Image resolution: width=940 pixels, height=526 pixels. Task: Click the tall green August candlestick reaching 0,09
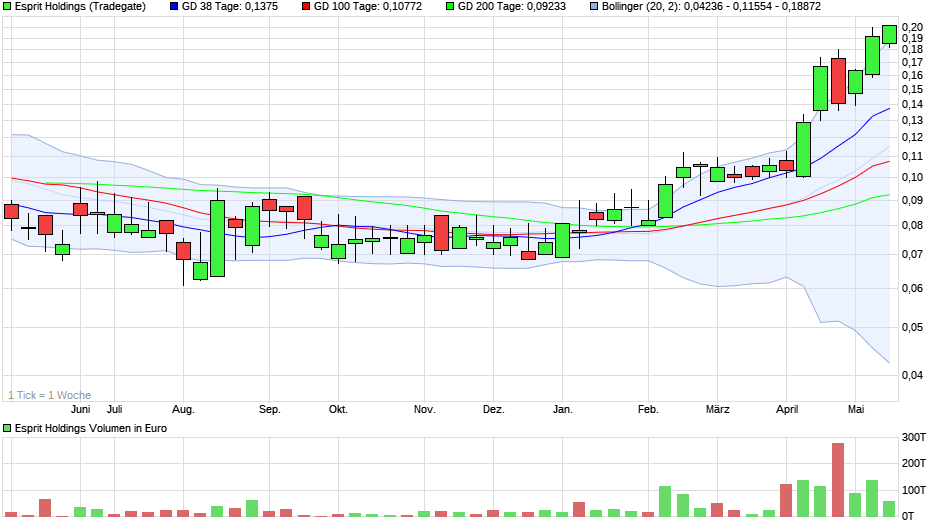[x=217, y=239]
